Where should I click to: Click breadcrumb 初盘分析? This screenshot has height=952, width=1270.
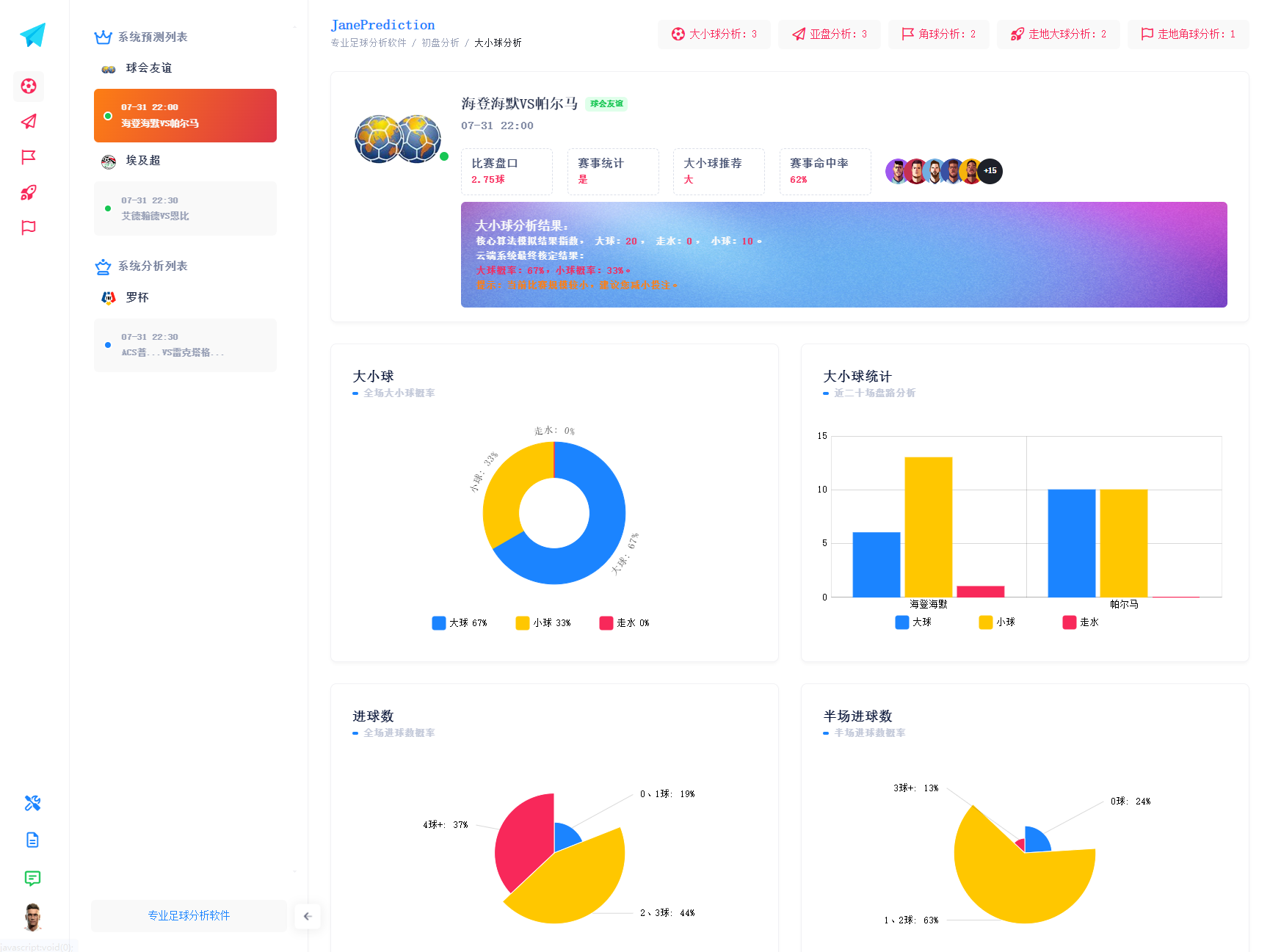pos(440,43)
